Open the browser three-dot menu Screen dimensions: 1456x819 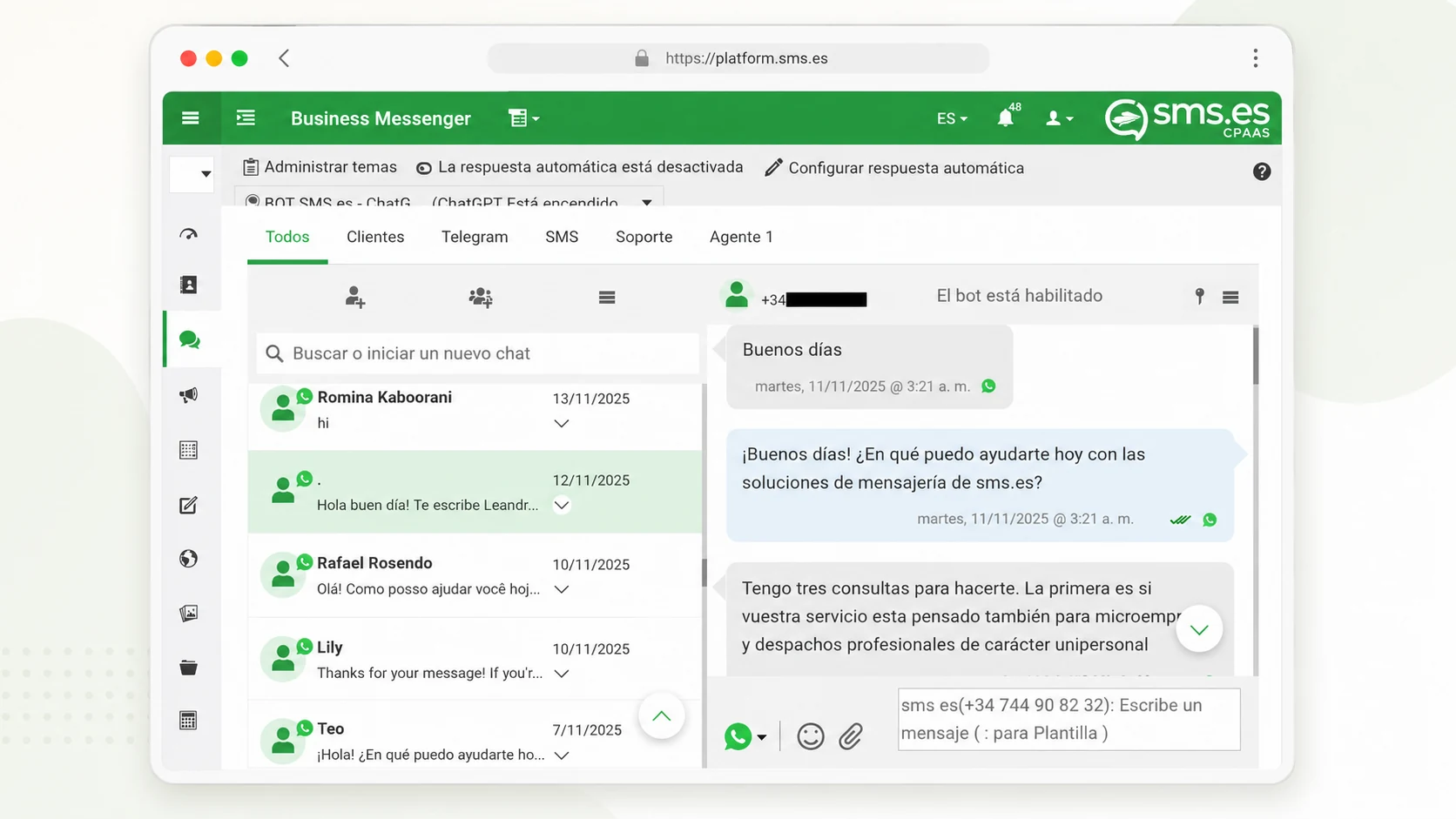coord(1255,58)
